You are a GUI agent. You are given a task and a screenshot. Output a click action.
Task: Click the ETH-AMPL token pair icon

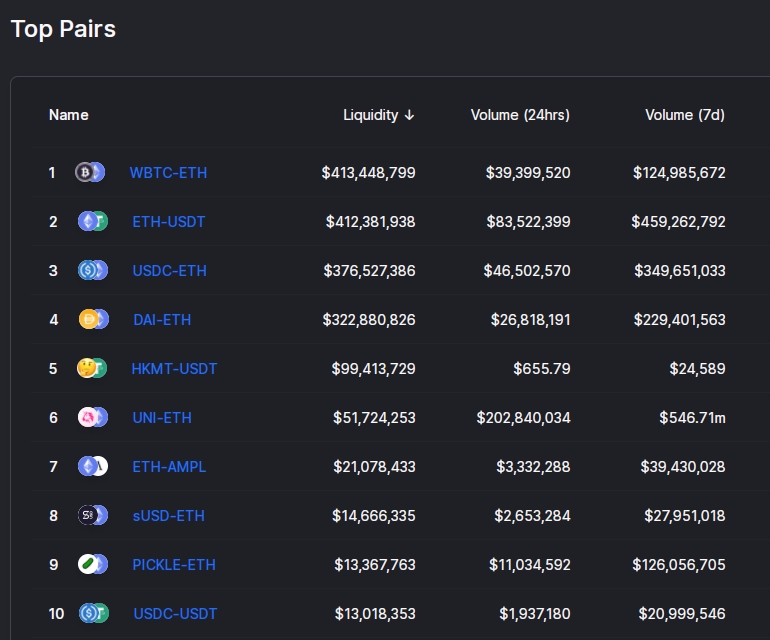click(x=93, y=466)
